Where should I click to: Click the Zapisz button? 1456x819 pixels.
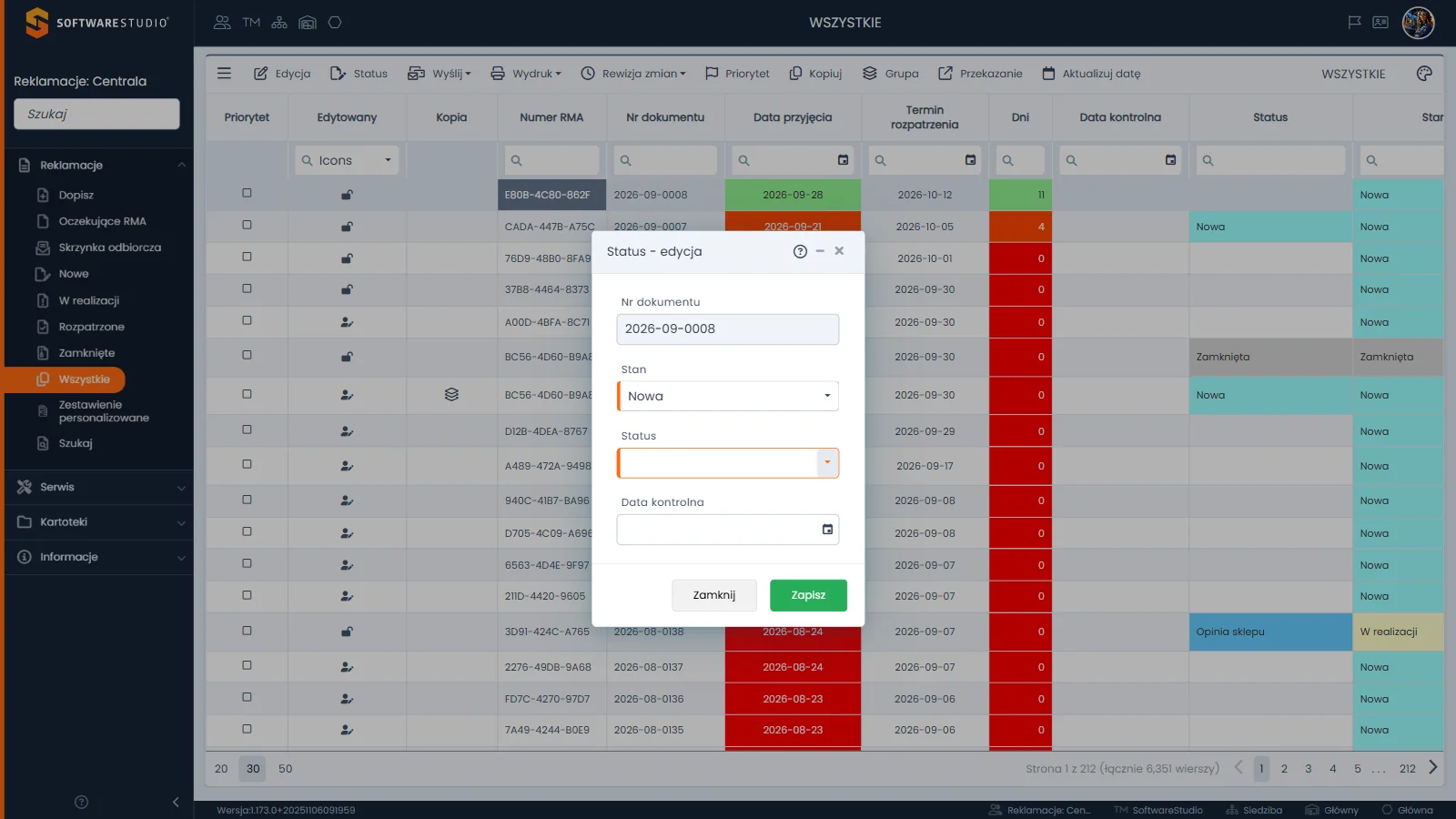point(808,595)
